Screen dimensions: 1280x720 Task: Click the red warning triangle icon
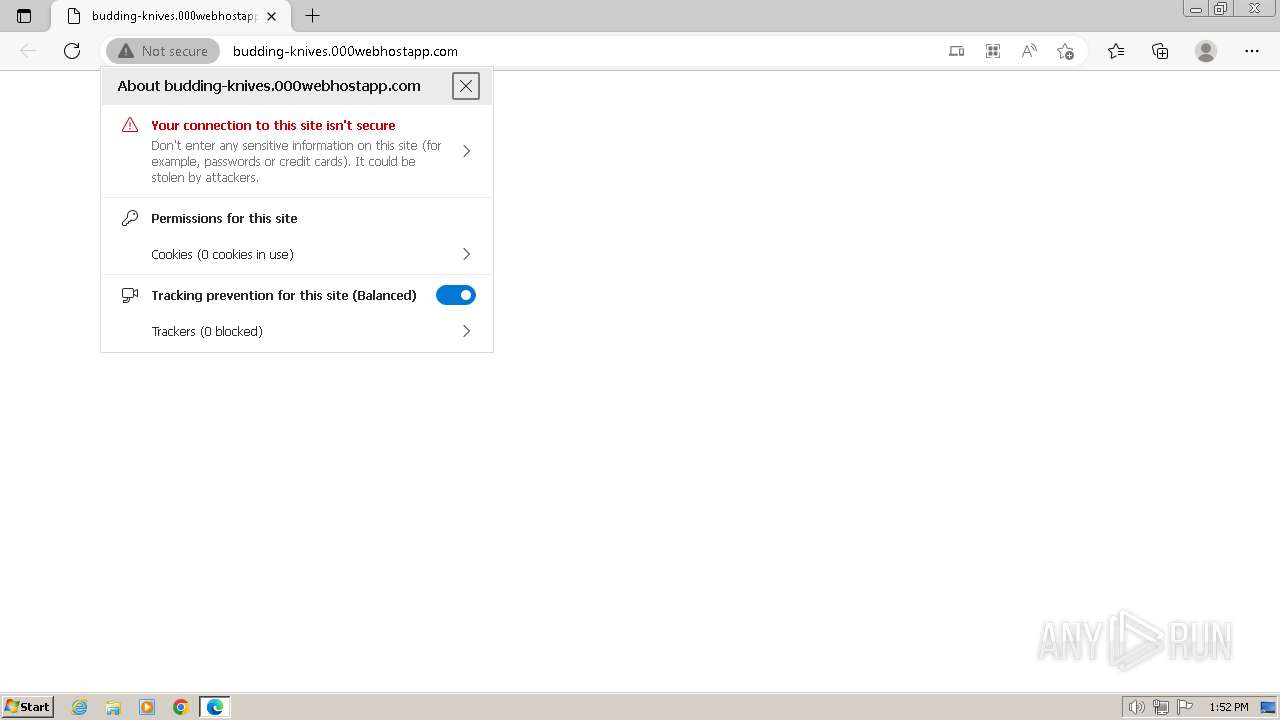coord(130,125)
